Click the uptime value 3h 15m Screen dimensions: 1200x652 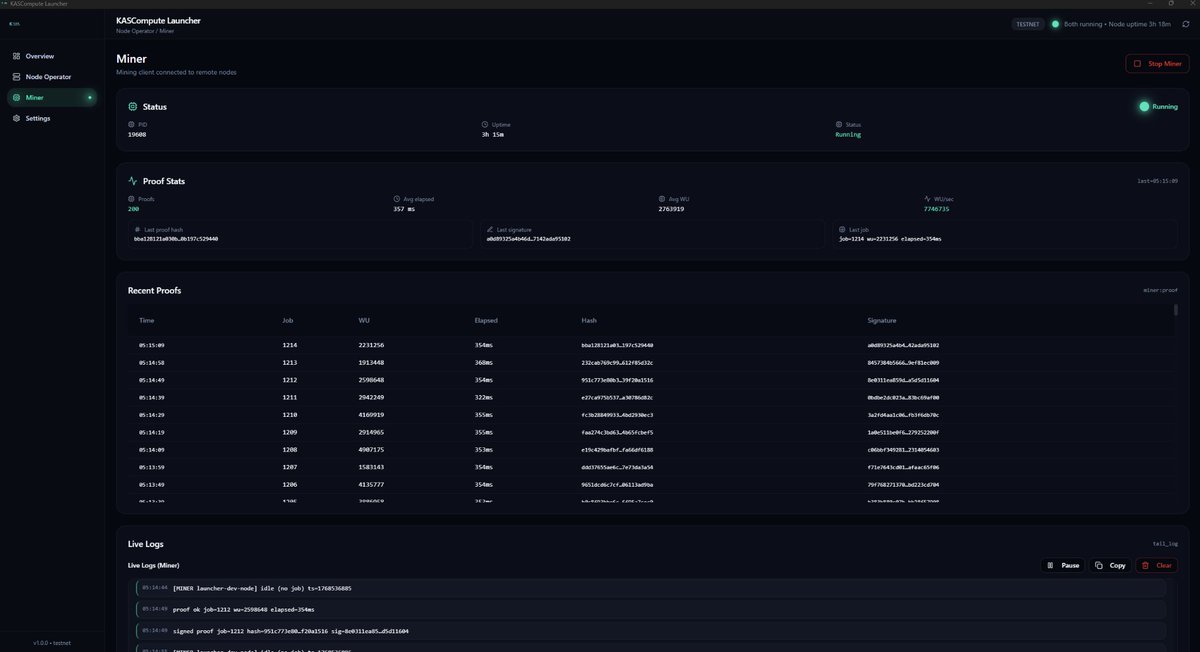(492, 134)
